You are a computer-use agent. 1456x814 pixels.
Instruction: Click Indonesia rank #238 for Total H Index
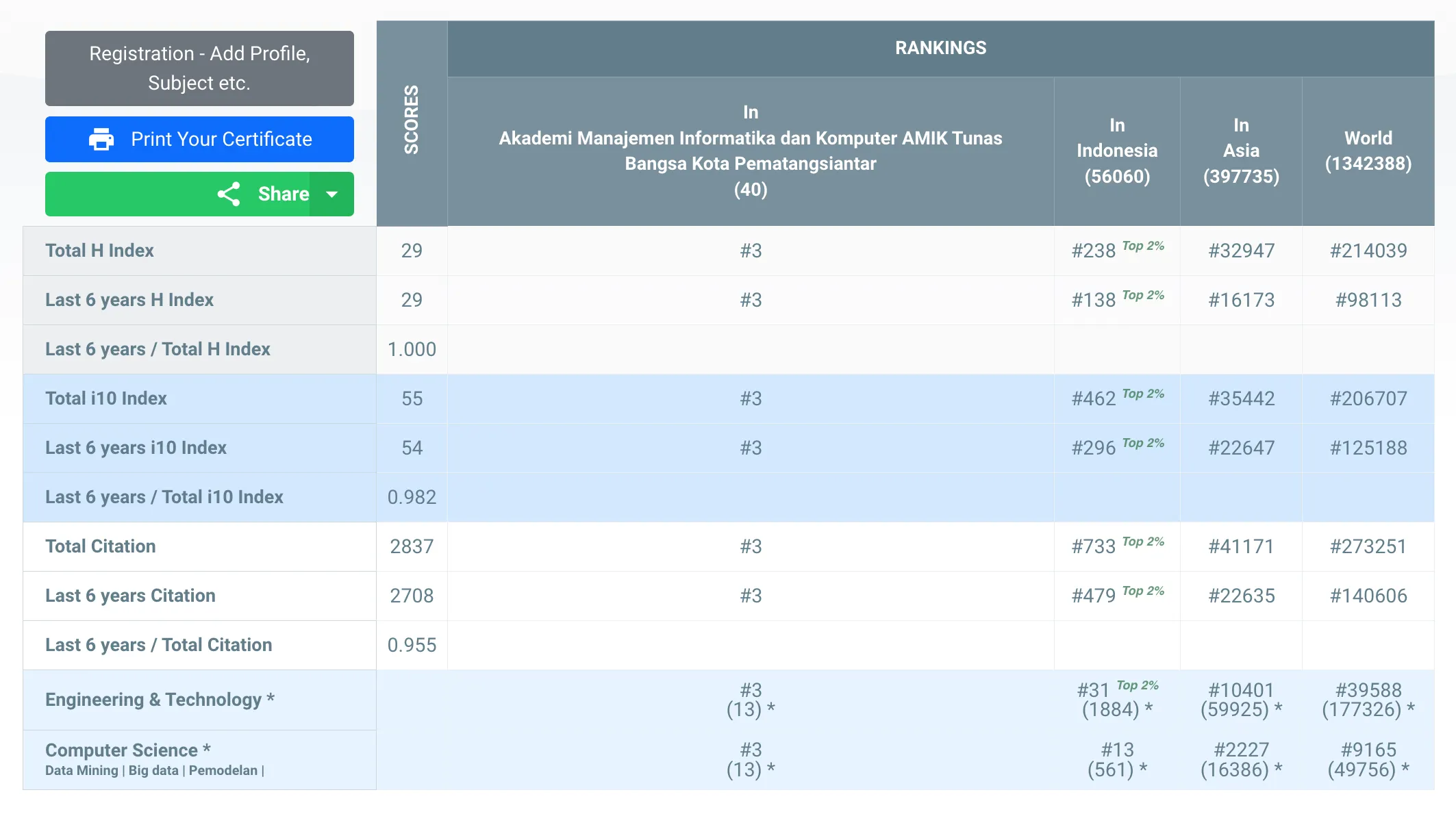tap(1093, 251)
